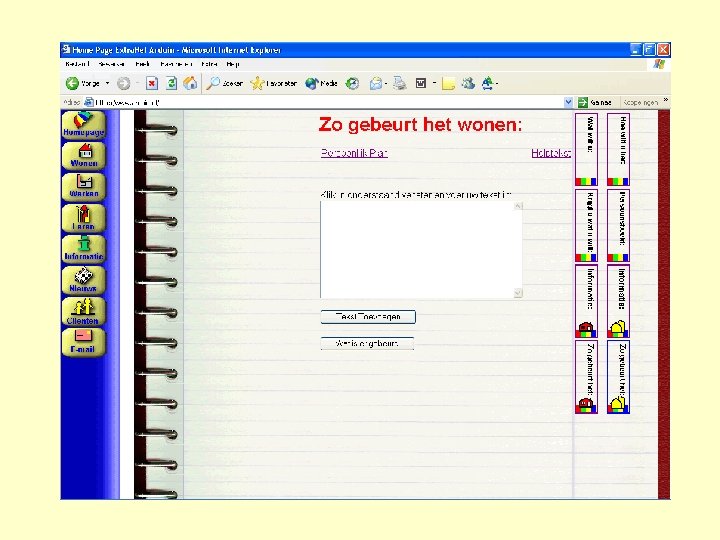Expand the forward button dropdown arrow
This screenshot has width=720, height=540.
click(x=137, y=83)
